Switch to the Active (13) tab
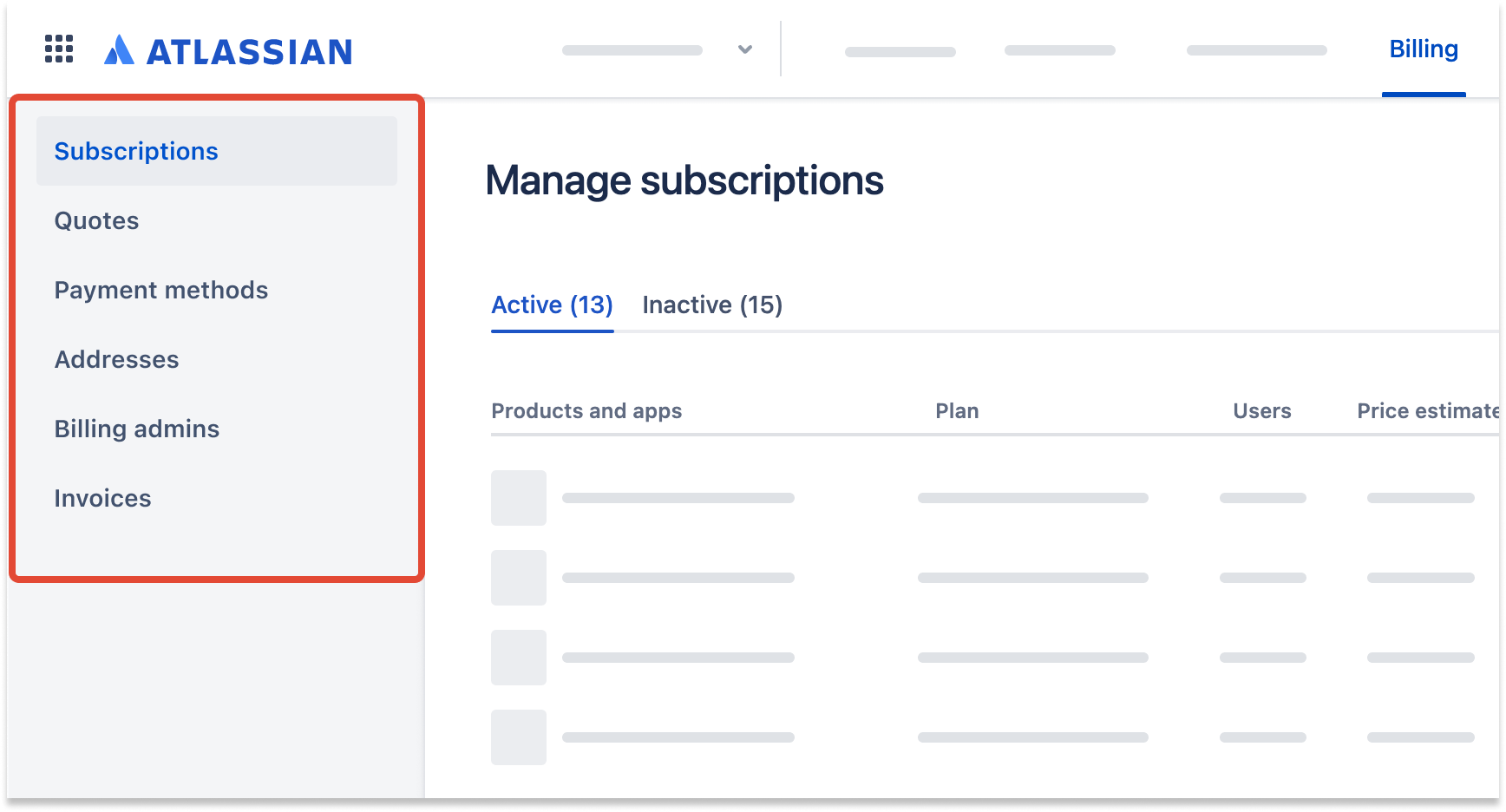This screenshot has width=1506, height=812. pos(552,305)
